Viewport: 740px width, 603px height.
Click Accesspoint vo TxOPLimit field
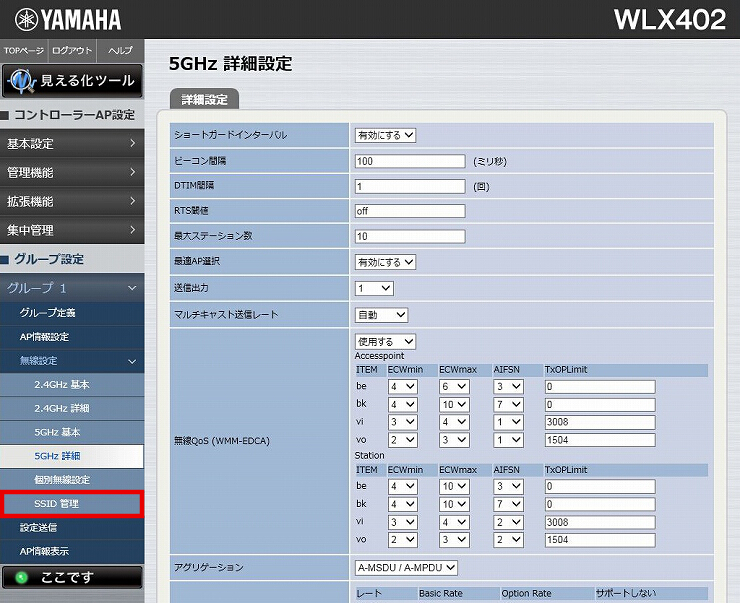600,440
